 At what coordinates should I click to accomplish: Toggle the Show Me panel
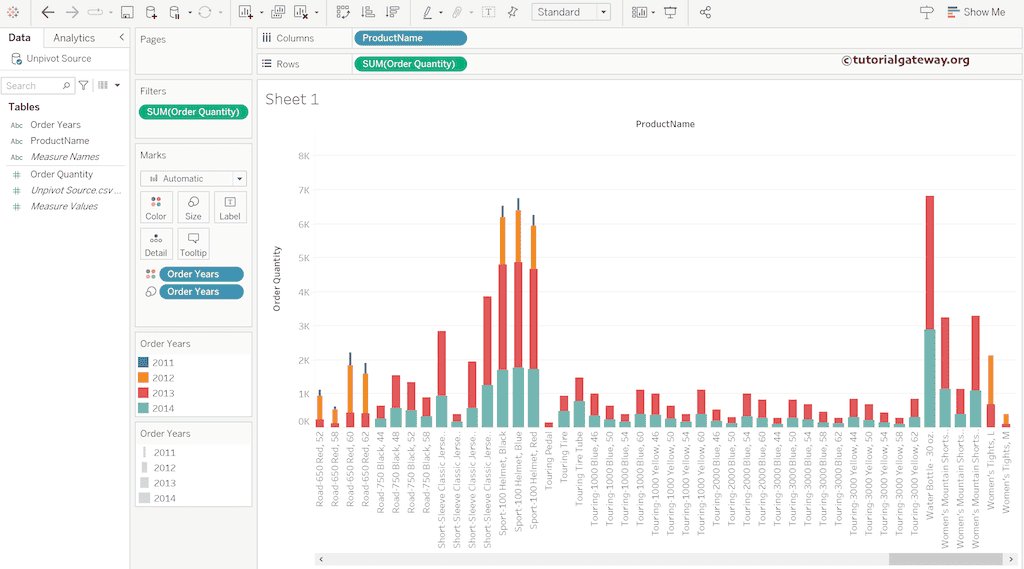(975, 12)
